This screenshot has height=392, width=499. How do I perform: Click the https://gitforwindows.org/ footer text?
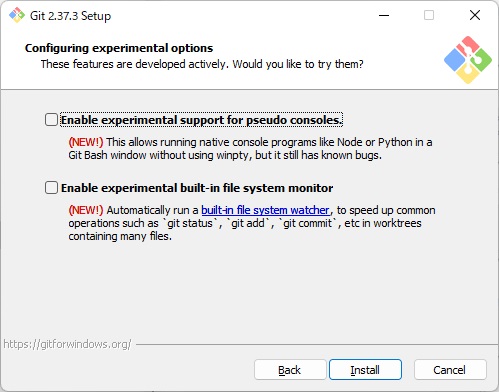pyautogui.click(x=67, y=344)
